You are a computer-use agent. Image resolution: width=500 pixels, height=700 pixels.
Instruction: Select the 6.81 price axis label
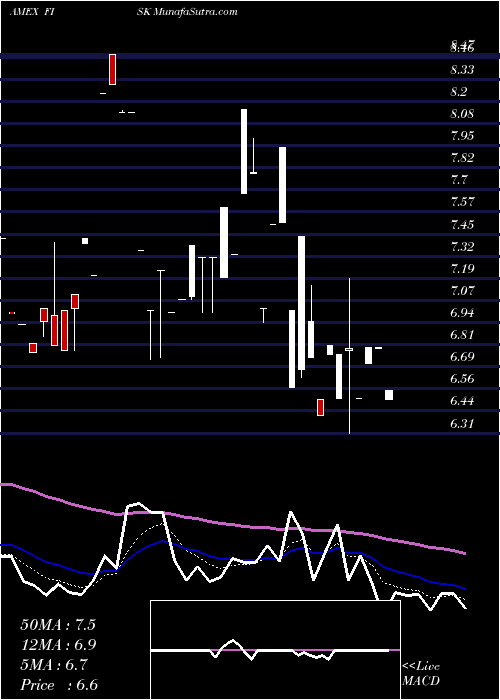pyautogui.click(x=462, y=335)
